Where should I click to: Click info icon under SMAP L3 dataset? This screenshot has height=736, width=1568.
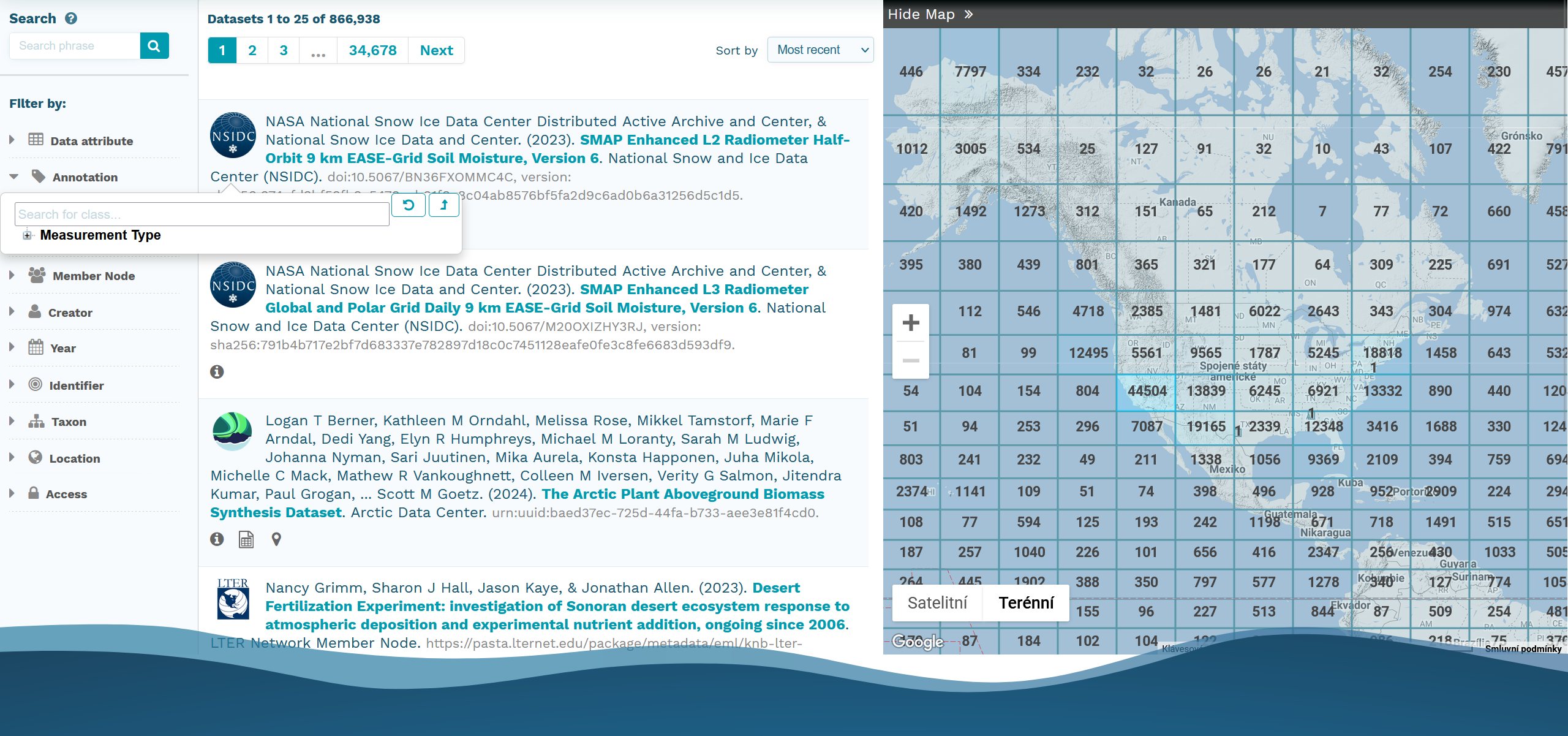coord(217,371)
